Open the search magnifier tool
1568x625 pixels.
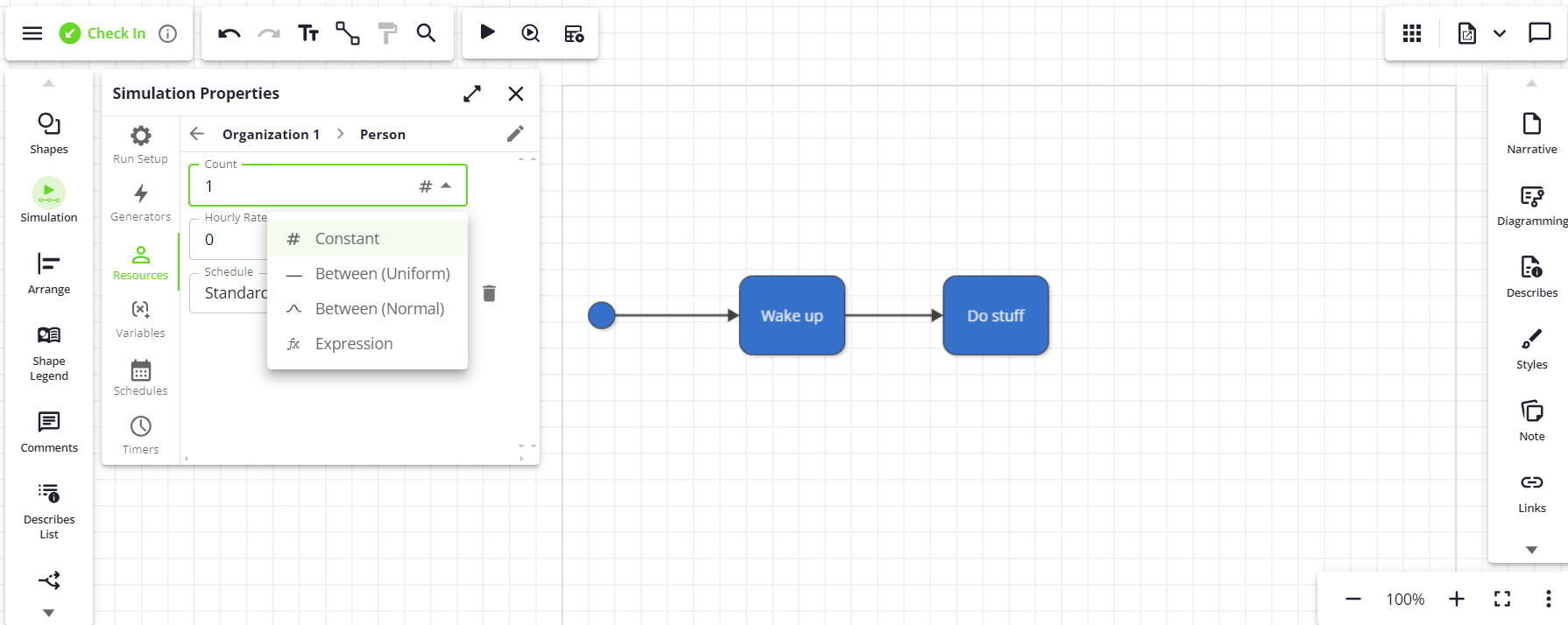click(426, 33)
